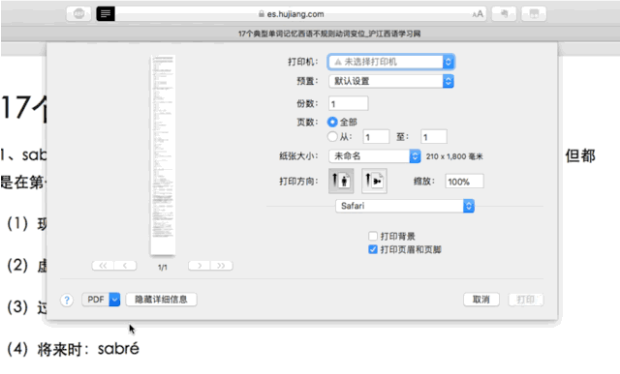The width and height of the screenshot is (620, 374).
Task: Click the page range start field
Action: [x=376, y=137]
